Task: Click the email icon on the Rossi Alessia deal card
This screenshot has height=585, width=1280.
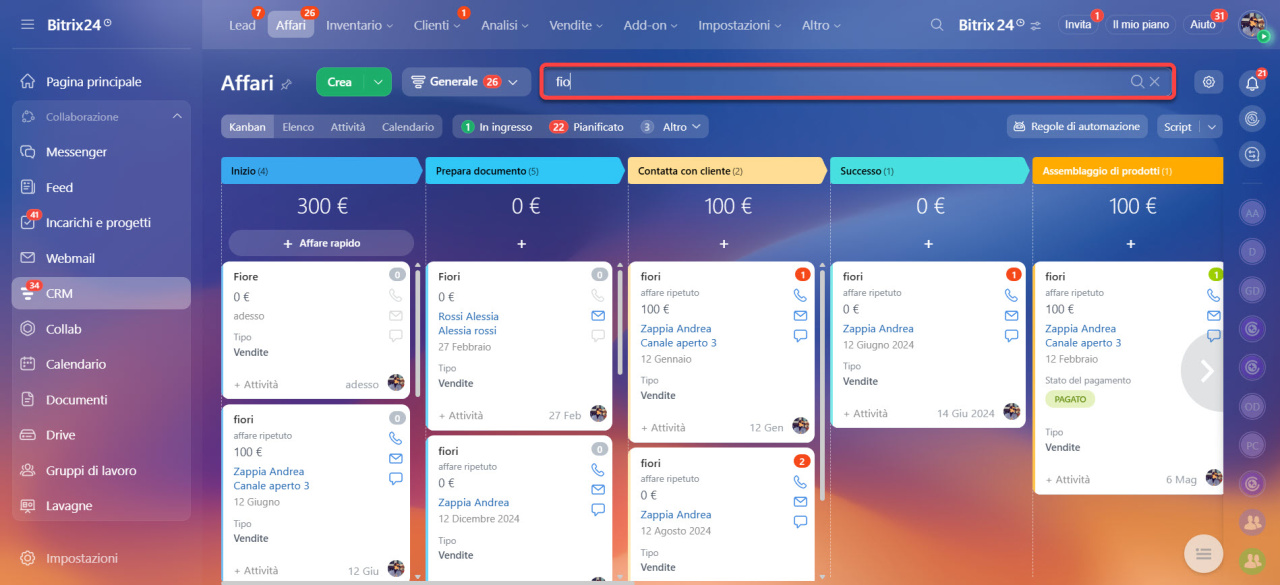Action: coord(598,315)
